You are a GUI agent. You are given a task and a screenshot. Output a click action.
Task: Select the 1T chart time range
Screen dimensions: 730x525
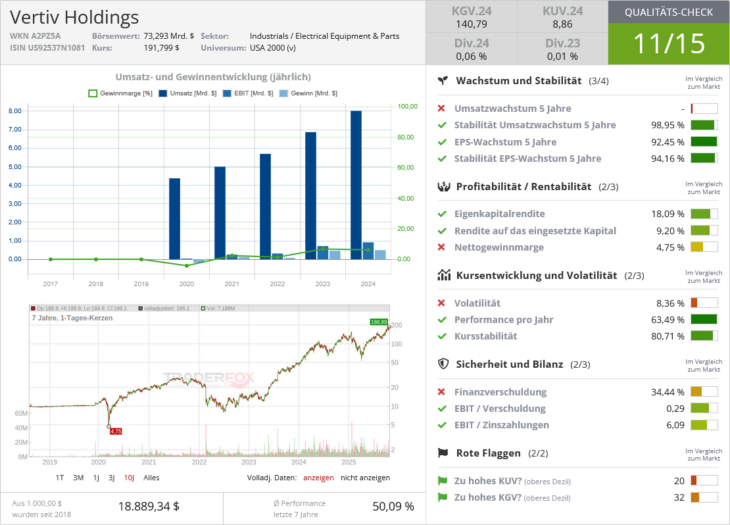point(60,478)
